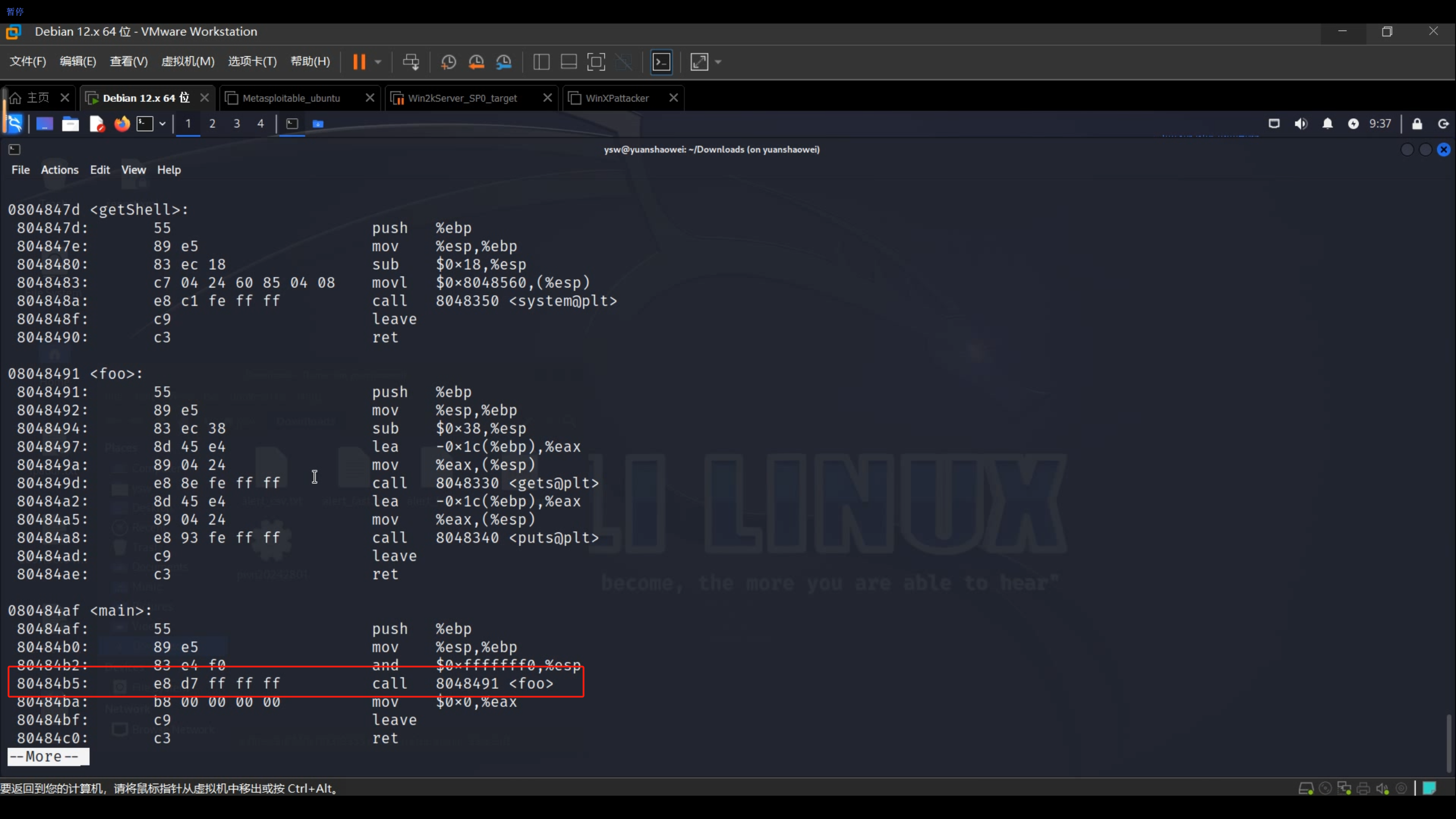Open the Kali applications menu dragon icon
1456x819 pixels.
(x=14, y=123)
